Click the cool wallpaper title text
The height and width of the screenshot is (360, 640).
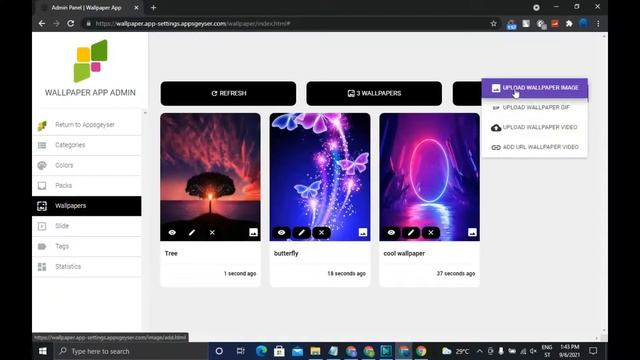404,253
